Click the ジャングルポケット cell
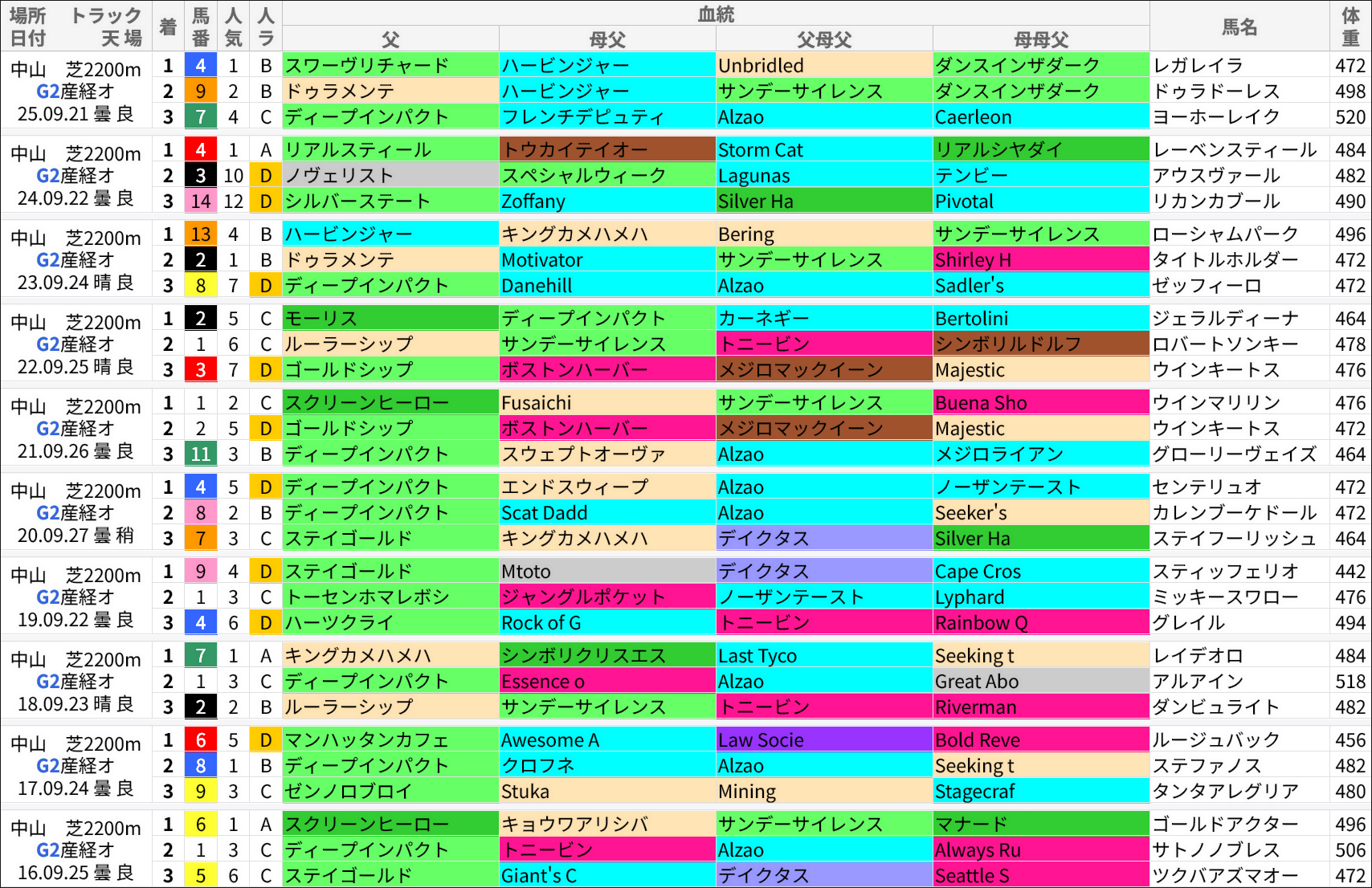Image resolution: width=1372 pixels, height=888 pixels. tap(607, 597)
